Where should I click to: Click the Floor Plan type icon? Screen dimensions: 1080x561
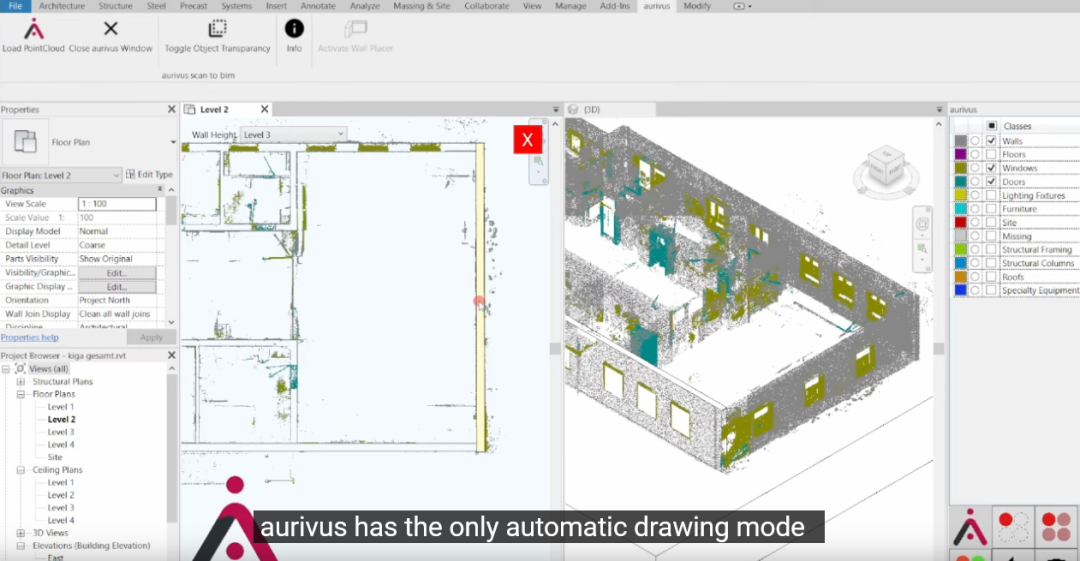pyautogui.click(x=25, y=142)
